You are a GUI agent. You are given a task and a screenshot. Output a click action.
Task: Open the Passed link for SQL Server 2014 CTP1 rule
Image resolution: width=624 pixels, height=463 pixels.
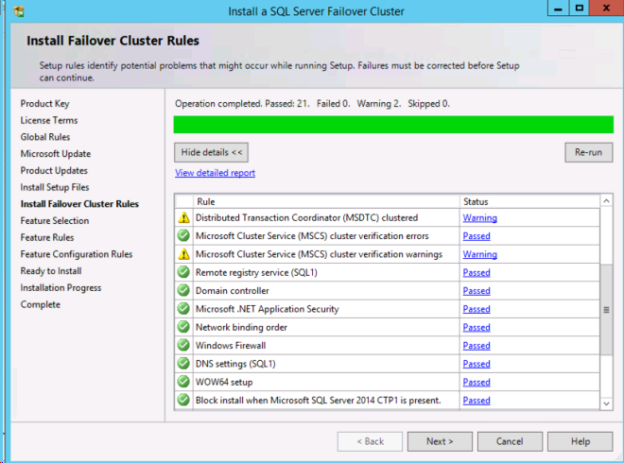[476, 400]
